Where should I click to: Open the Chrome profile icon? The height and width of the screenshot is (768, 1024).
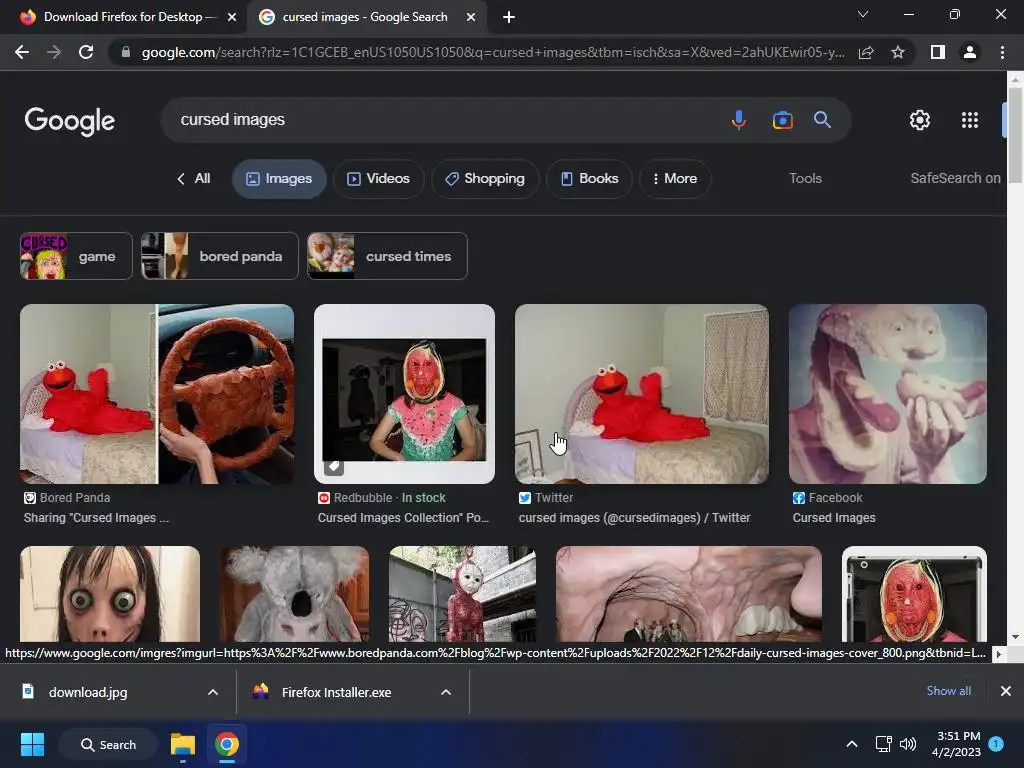pyautogui.click(x=970, y=52)
